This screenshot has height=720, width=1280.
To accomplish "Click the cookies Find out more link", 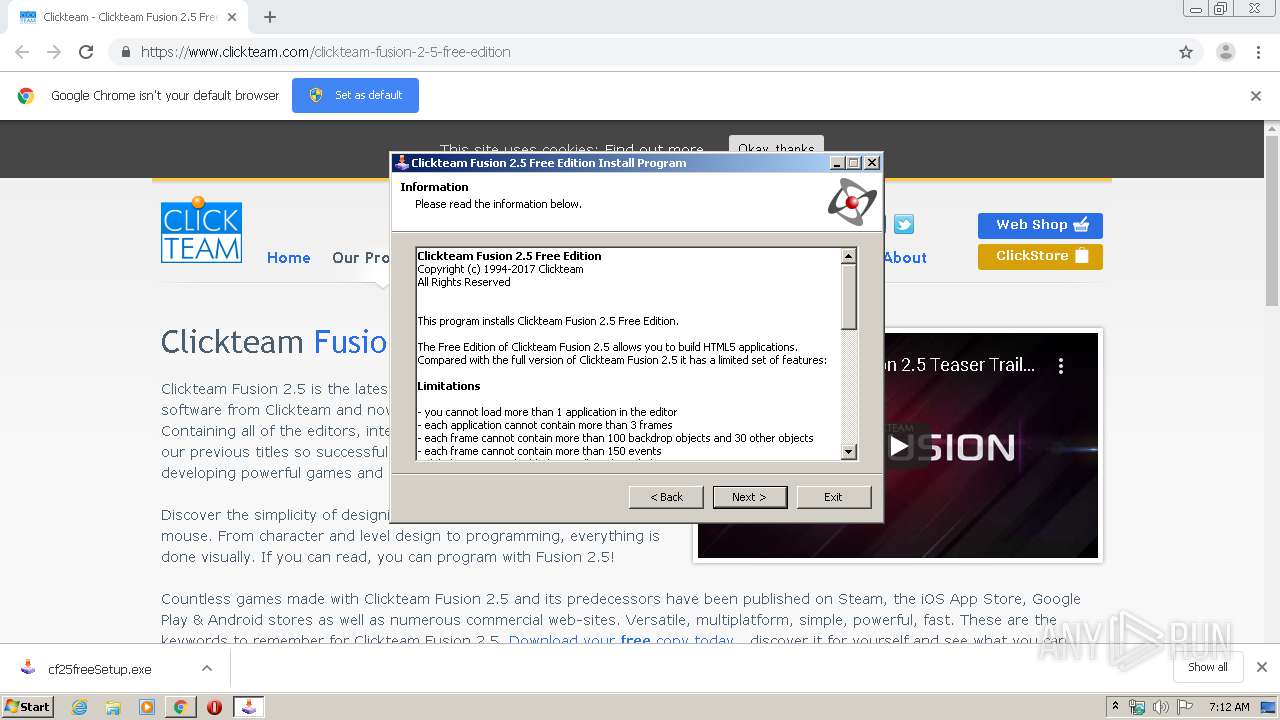I will tap(654, 150).
